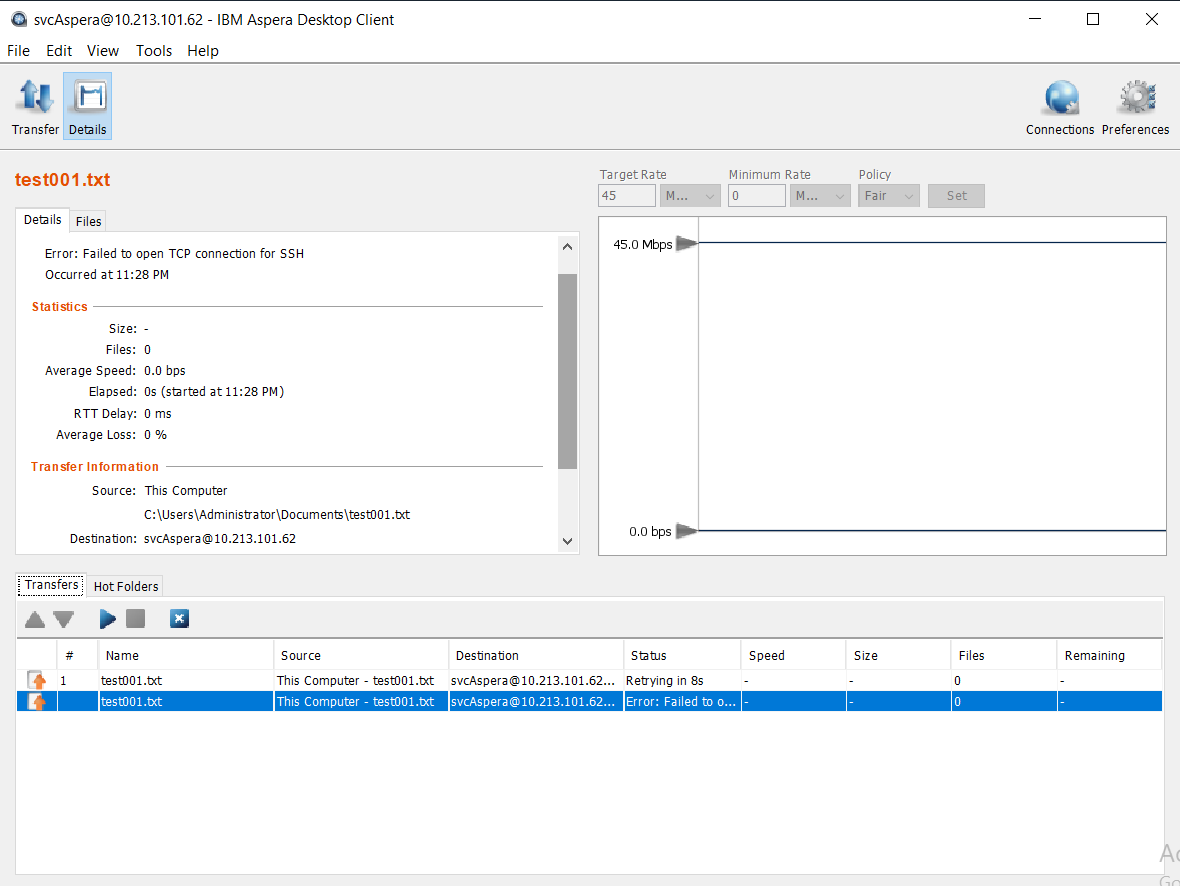This screenshot has width=1180, height=886.
Task: Expand the Policy dropdown showing Fair
Action: click(888, 196)
